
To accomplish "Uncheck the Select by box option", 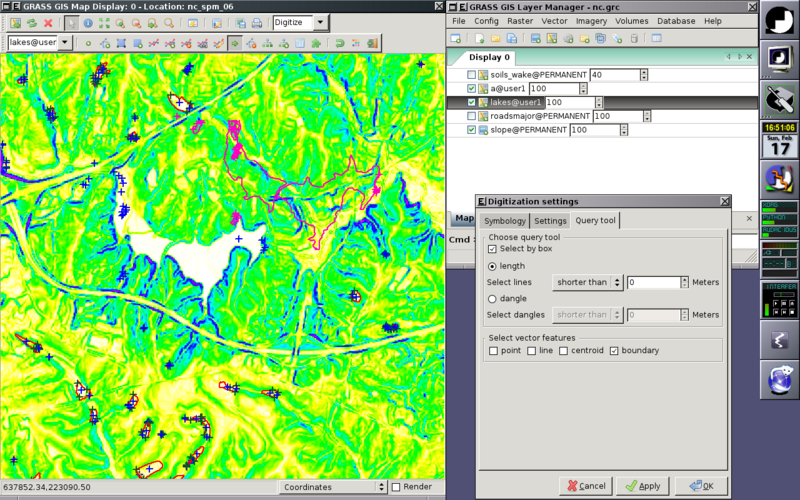I will 492,249.
